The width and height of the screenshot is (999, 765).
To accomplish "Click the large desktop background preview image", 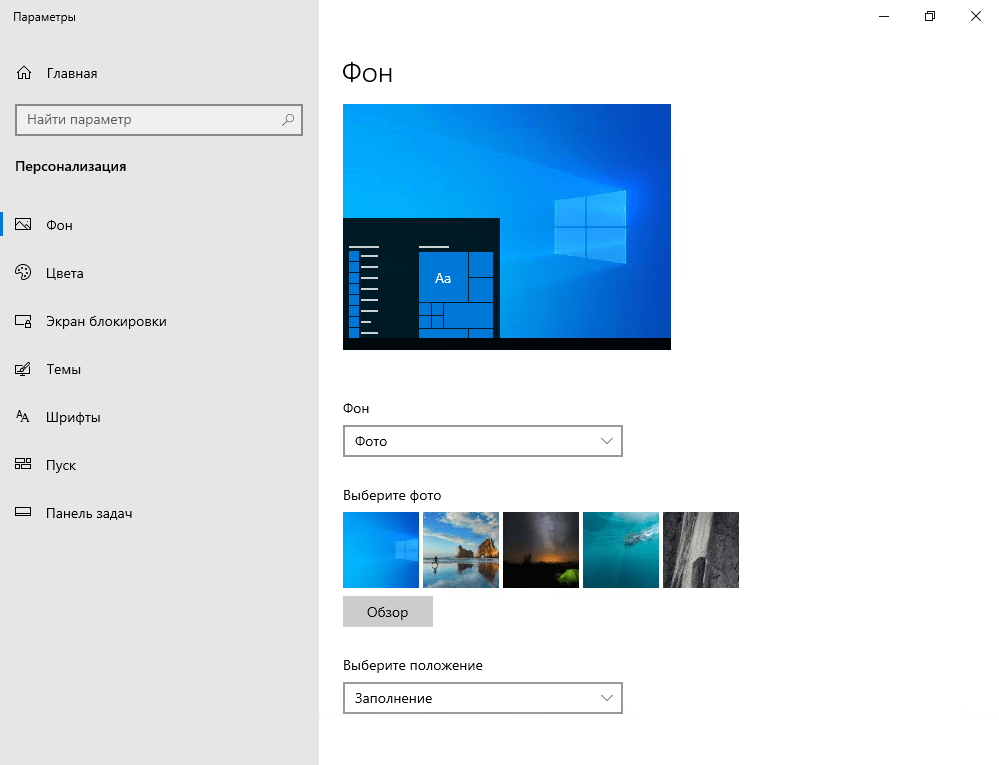I will [x=507, y=227].
